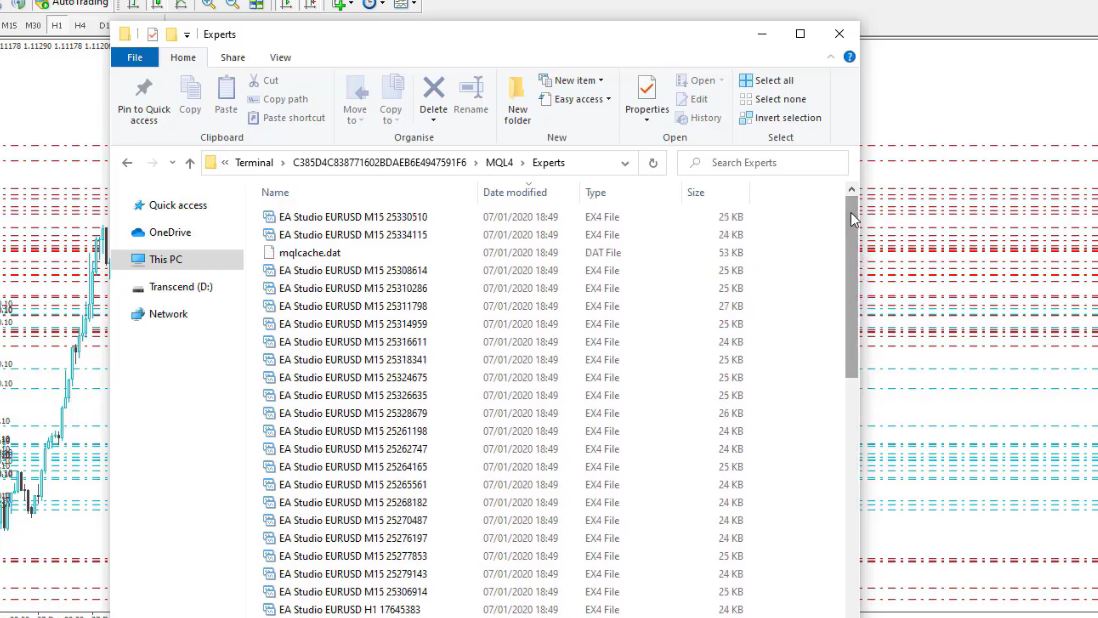Open the File menu tab
1098x618 pixels.
[134, 58]
